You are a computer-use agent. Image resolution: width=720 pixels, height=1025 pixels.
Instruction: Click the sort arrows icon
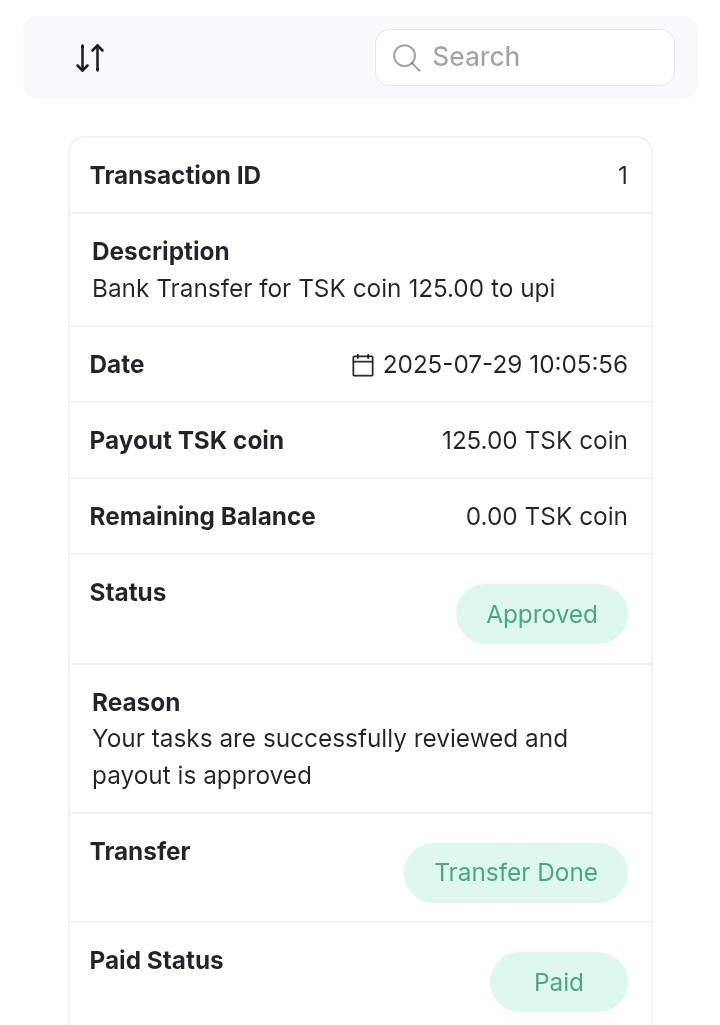pyautogui.click(x=90, y=58)
